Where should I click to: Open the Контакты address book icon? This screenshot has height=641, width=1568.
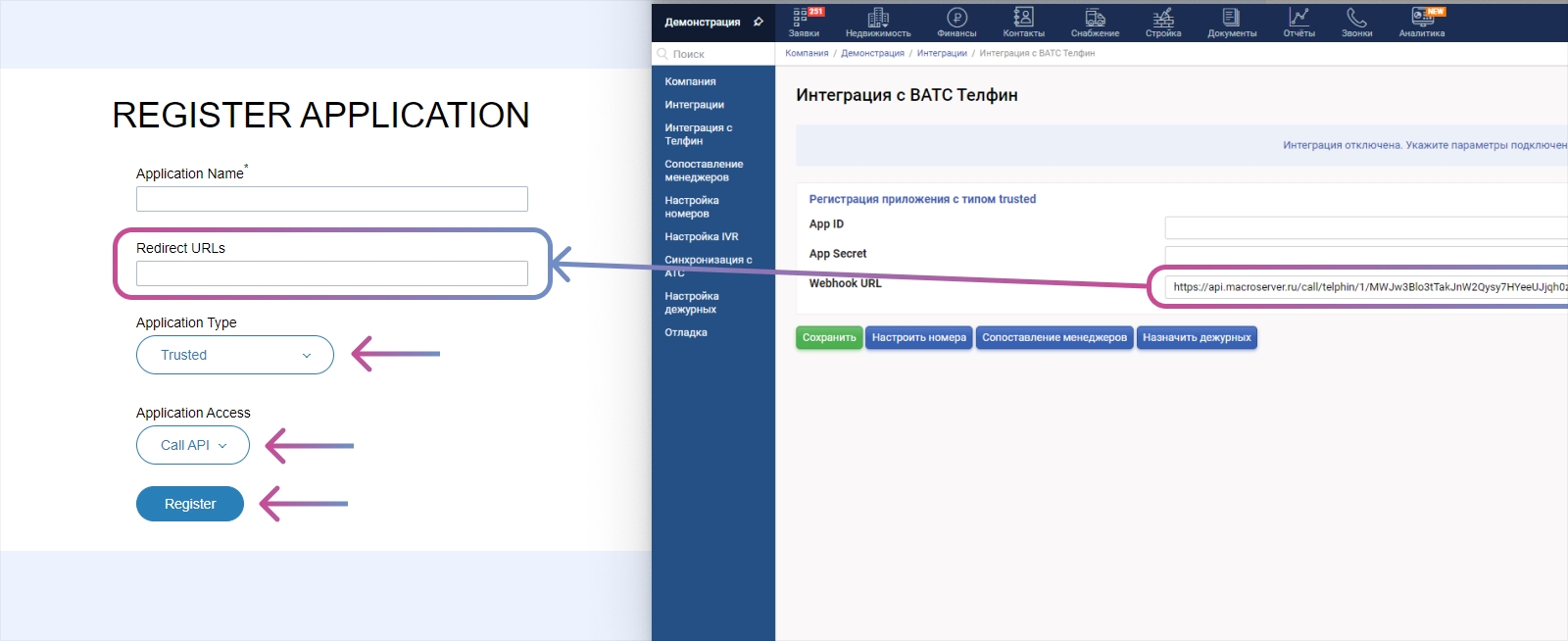point(1023,18)
